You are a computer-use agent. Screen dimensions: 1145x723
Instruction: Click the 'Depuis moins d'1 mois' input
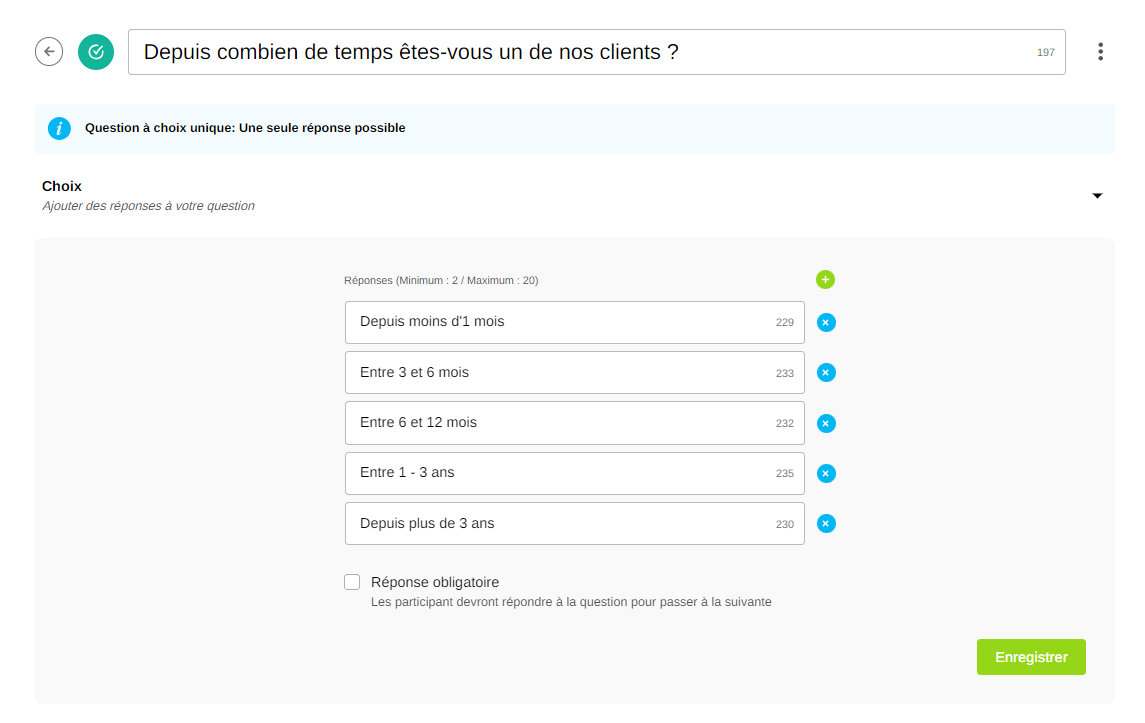coord(560,322)
